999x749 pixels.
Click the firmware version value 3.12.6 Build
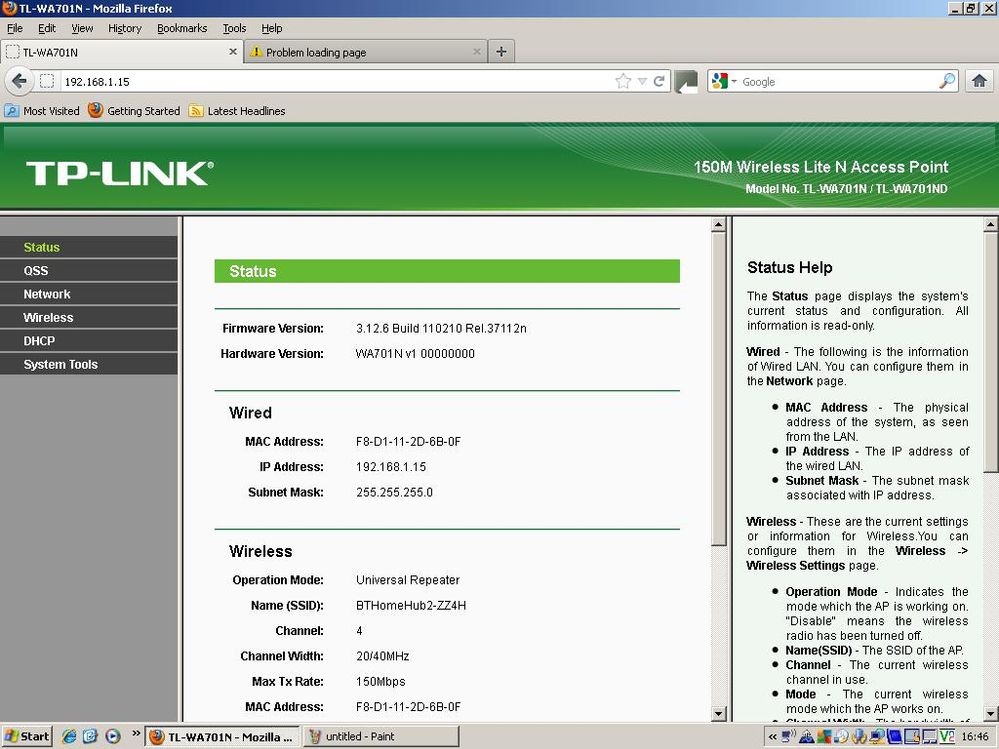(x=441, y=329)
